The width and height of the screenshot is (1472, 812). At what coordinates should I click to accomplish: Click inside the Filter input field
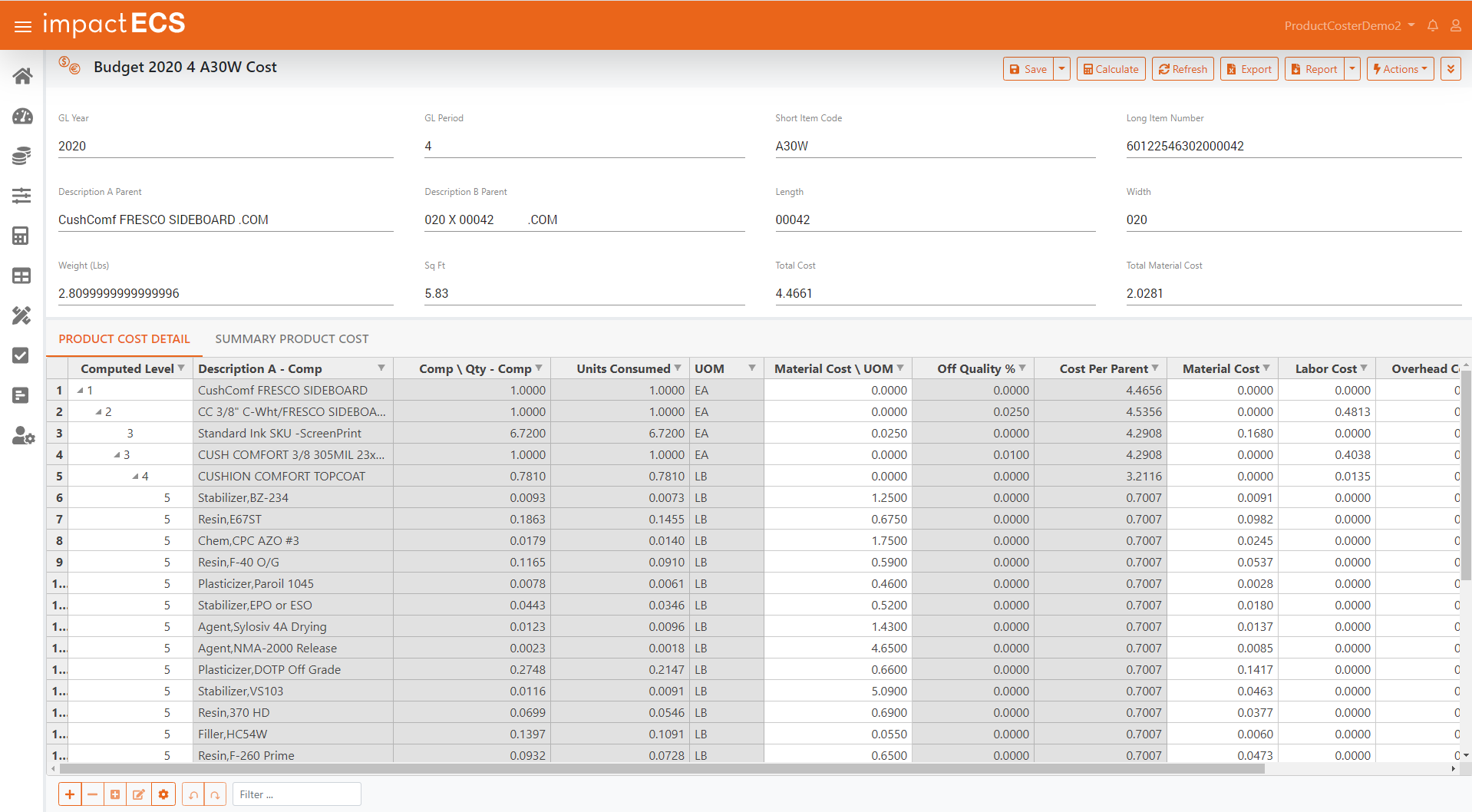[296, 794]
